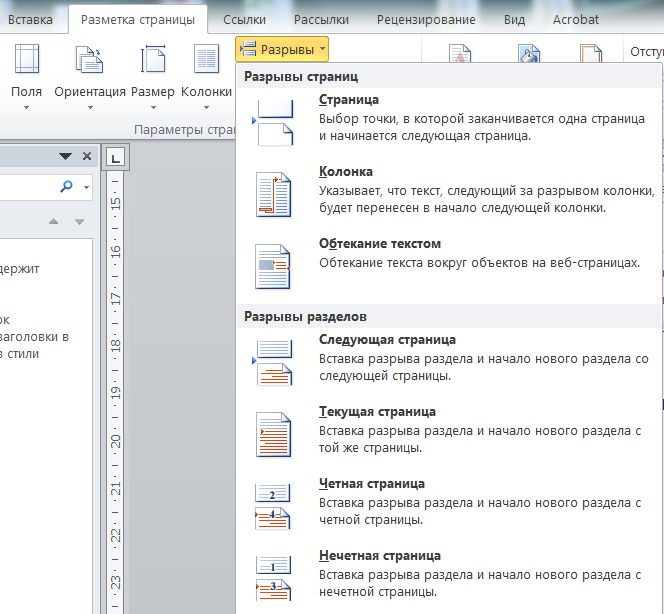Go to previous search result arrow
The height and width of the screenshot is (614, 664).
[x=53, y=221]
